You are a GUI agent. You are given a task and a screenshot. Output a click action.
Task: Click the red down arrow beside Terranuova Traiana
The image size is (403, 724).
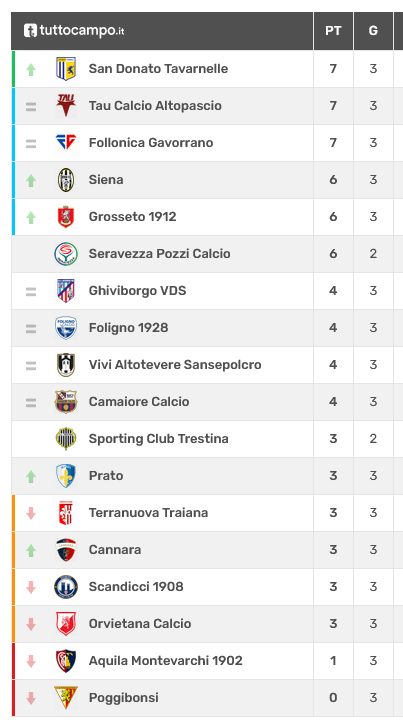[31, 513]
